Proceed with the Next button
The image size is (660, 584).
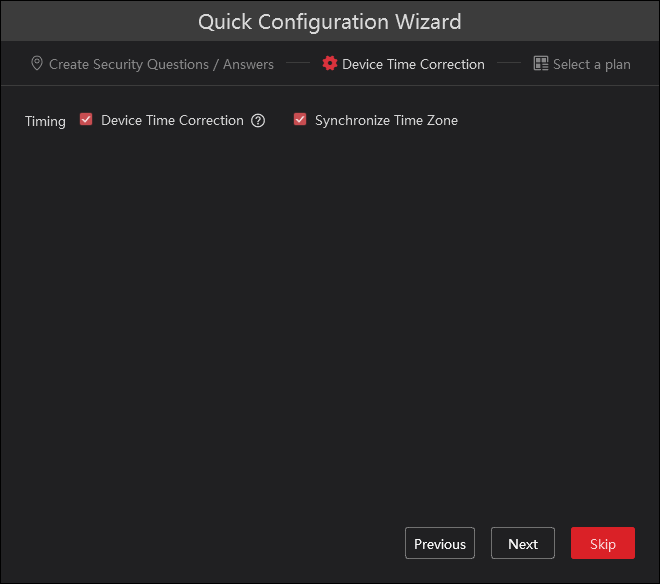(x=523, y=543)
